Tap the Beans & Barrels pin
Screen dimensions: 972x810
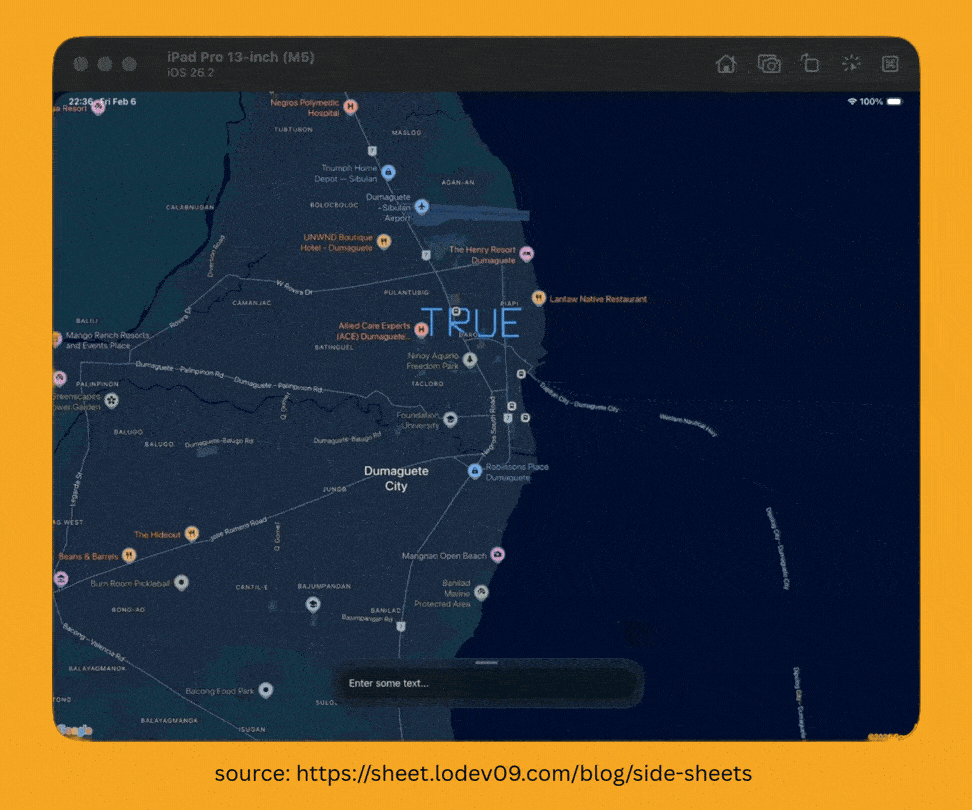(x=128, y=556)
